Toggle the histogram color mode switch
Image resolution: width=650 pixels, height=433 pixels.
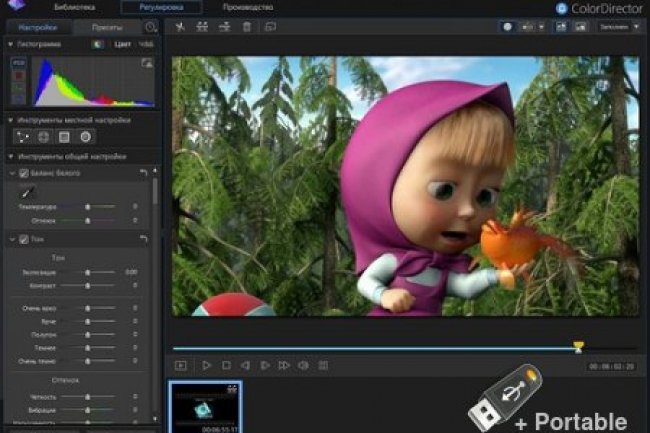click(x=97, y=44)
